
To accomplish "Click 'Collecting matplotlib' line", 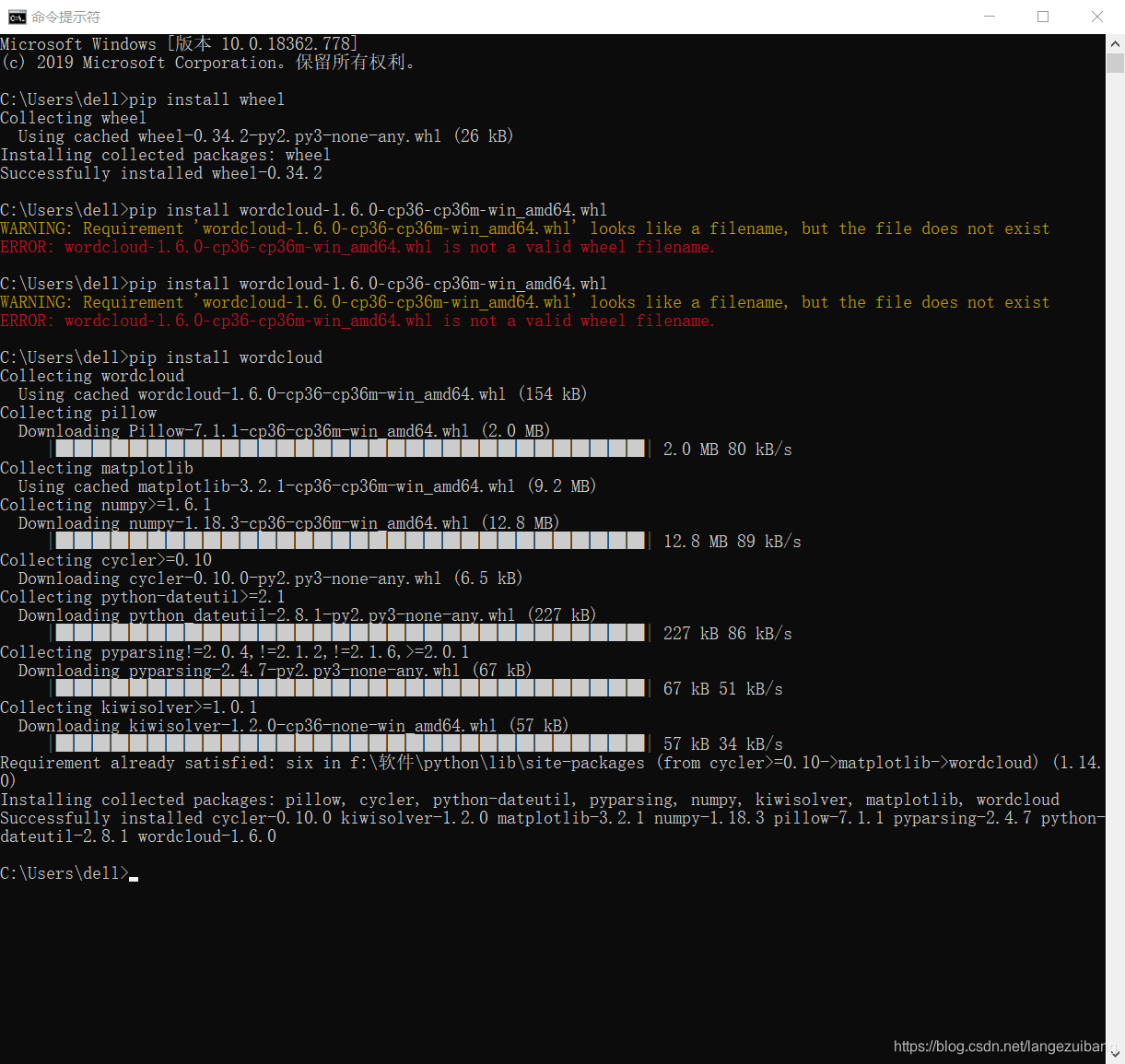I will click(97, 468).
